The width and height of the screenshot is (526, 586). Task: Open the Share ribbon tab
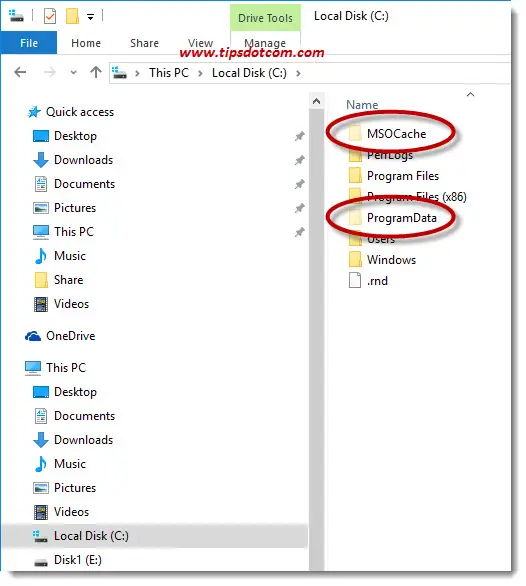coord(144,43)
